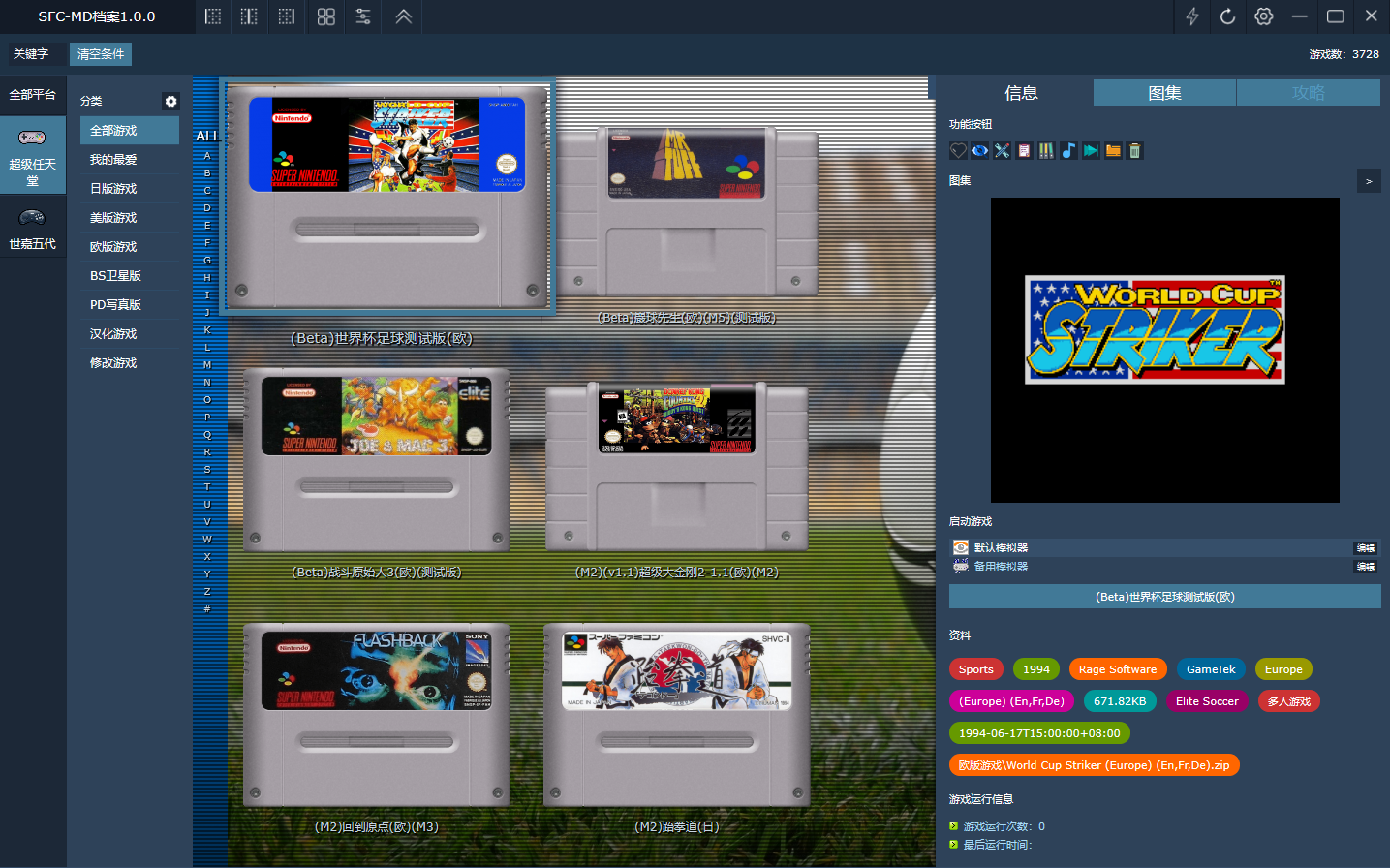Select Donkey Kong Country 2 cartridge thumbnail
The image size is (1390, 868).
tap(677, 467)
